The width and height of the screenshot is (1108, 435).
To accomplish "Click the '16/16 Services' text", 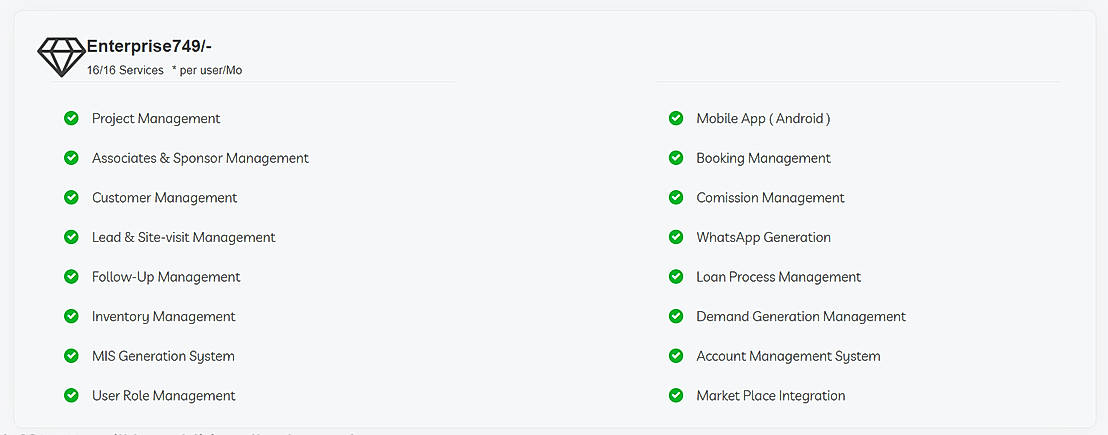I will click(125, 70).
